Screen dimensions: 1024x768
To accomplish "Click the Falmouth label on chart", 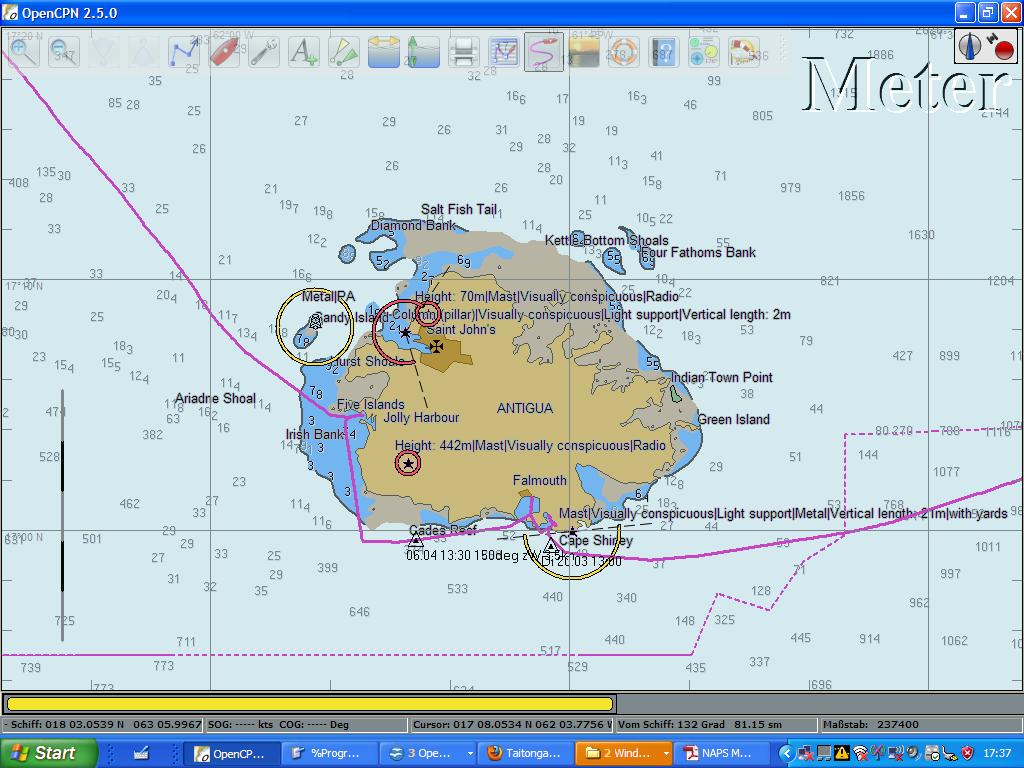I will [539, 480].
